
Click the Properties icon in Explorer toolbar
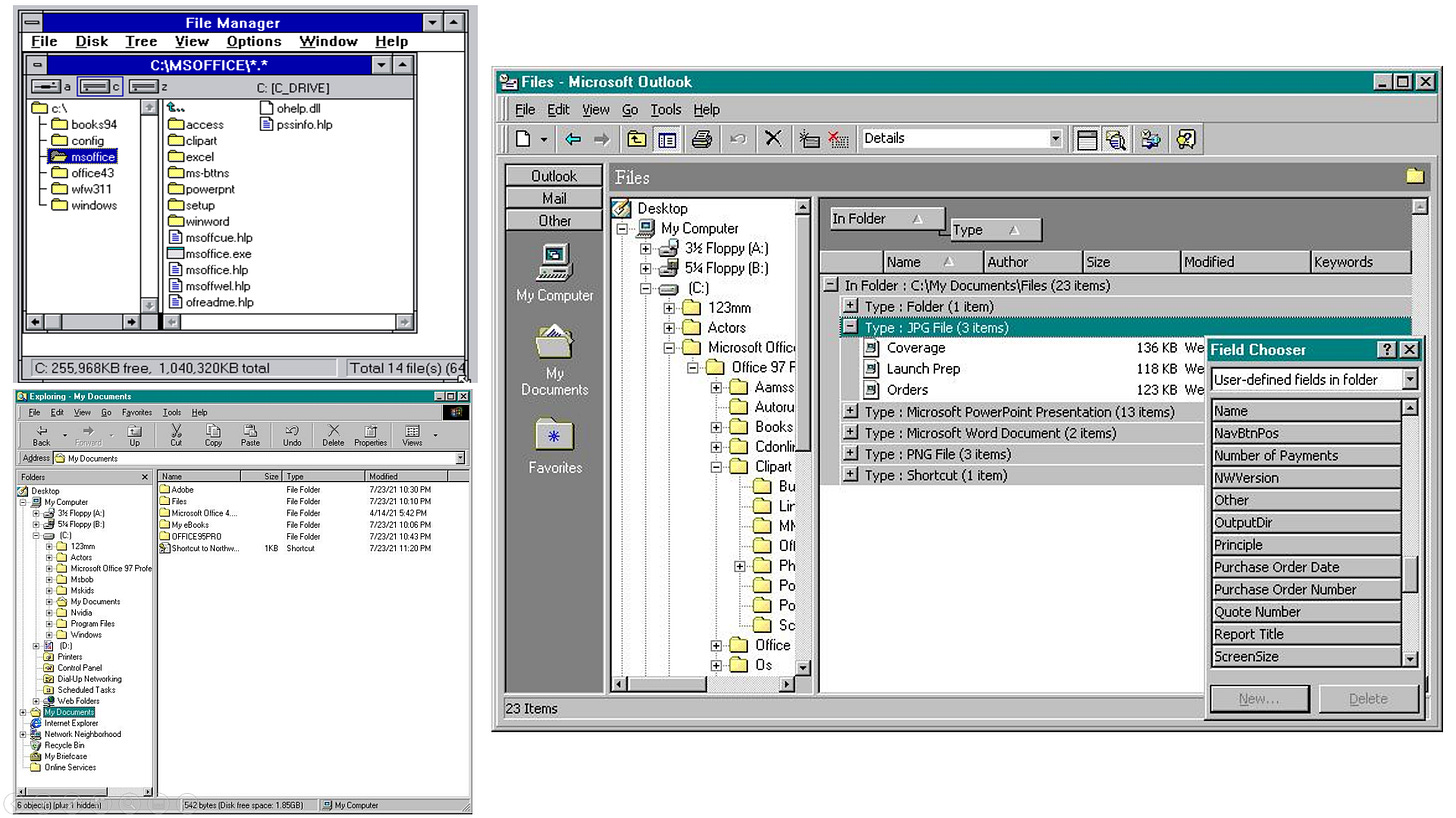pos(370,431)
